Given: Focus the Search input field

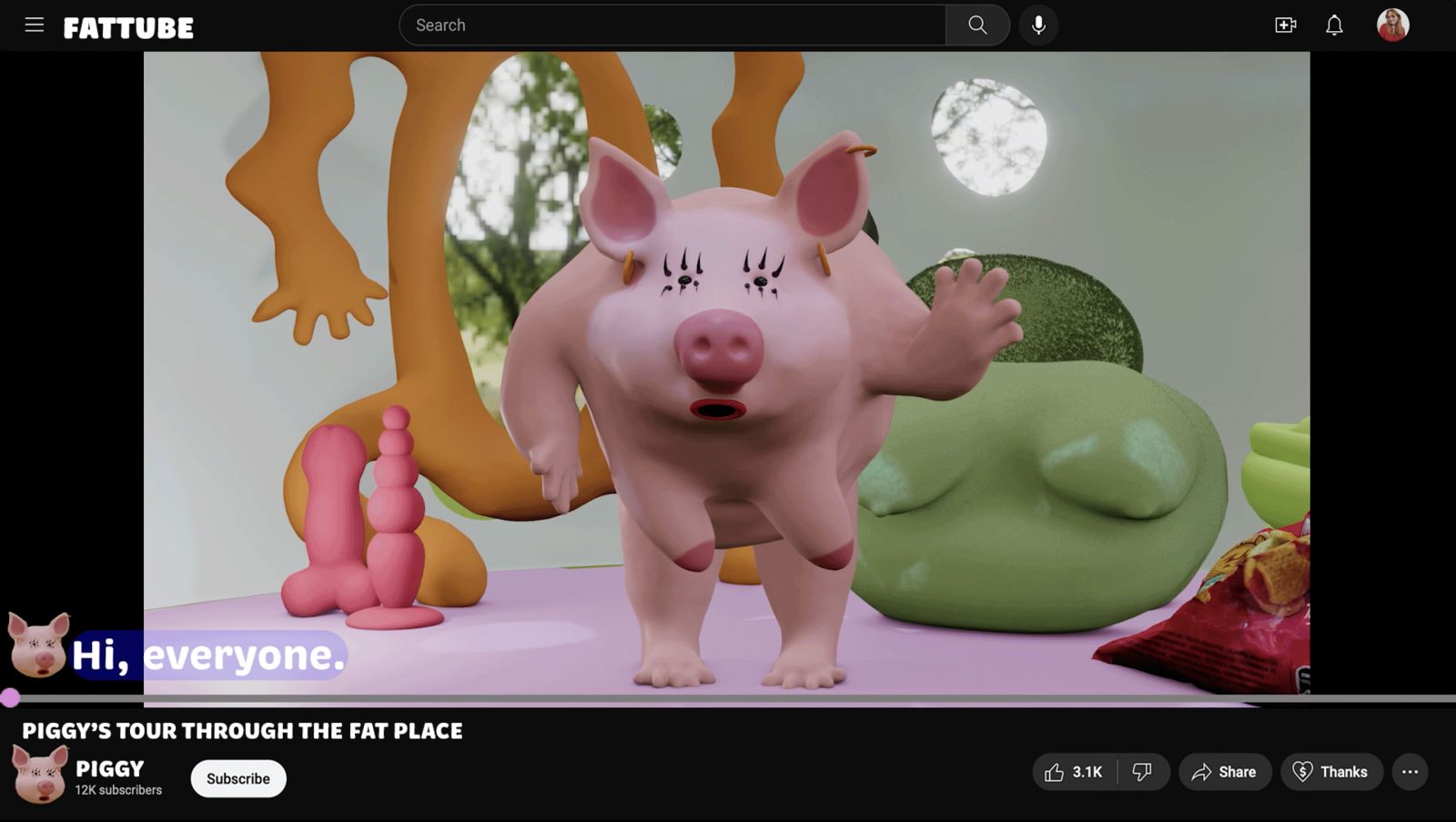Looking at the screenshot, I should 672,25.
